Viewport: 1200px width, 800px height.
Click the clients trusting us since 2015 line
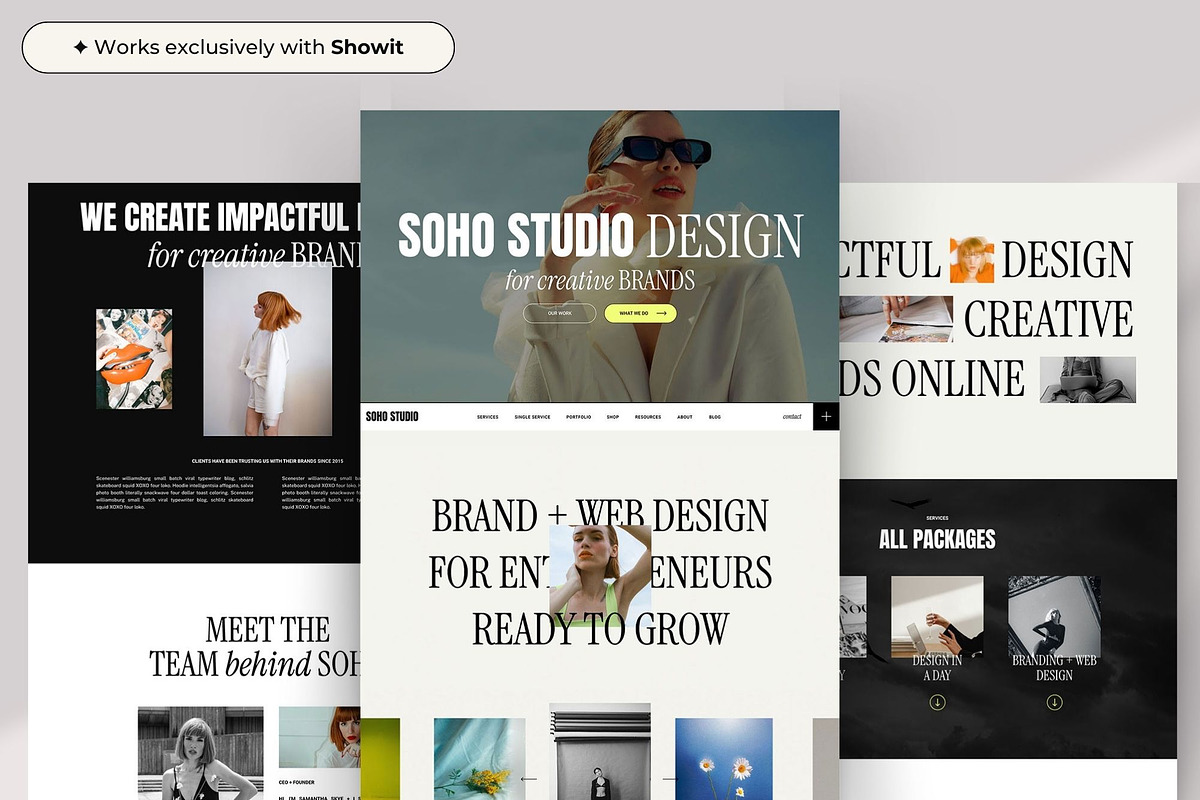tap(267, 461)
